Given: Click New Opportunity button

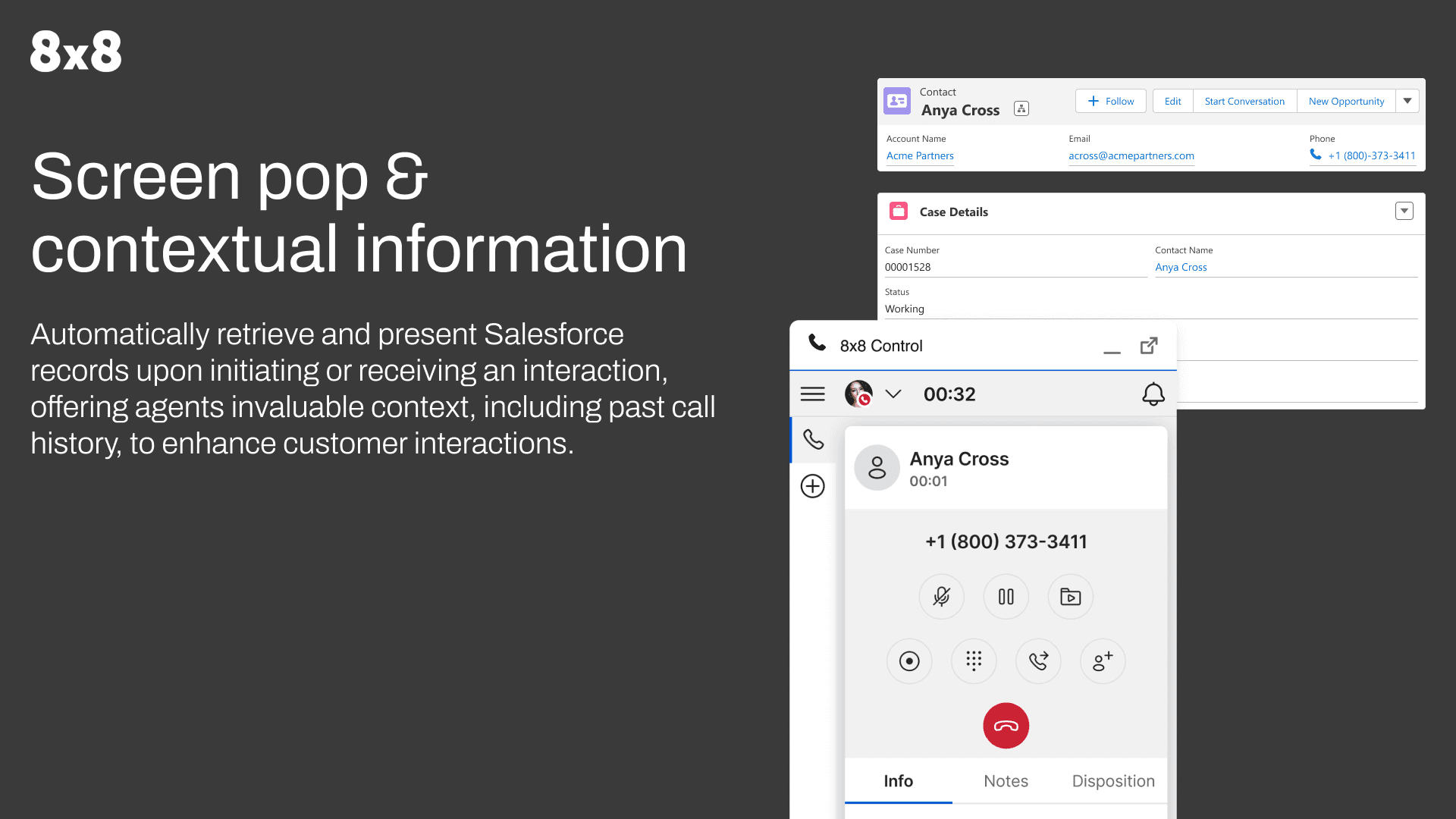Looking at the screenshot, I should click(1346, 101).
